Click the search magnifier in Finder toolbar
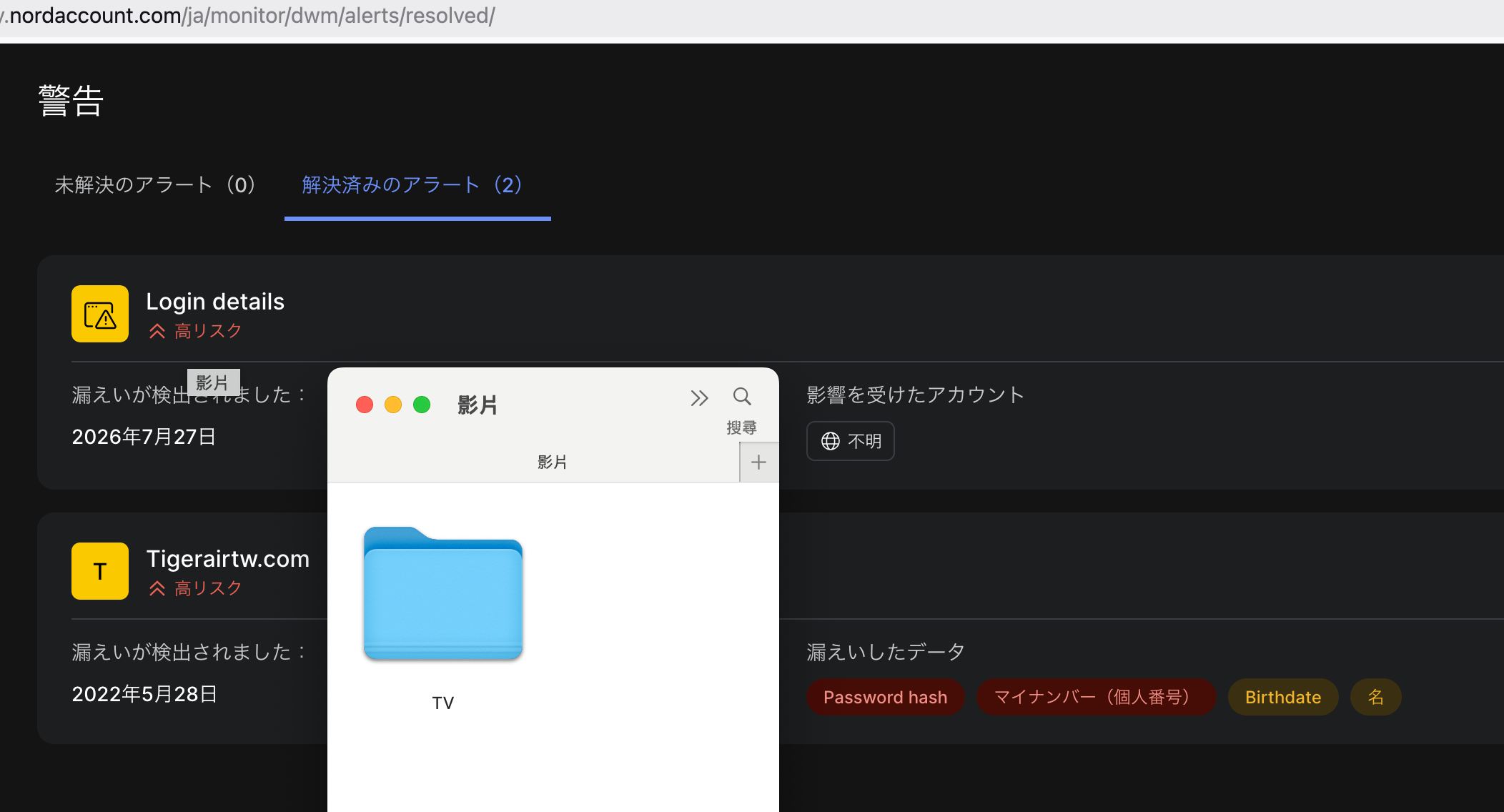The height and width of the screenshot is (812, 1504). pyautogui.click(x=742, y=397)
